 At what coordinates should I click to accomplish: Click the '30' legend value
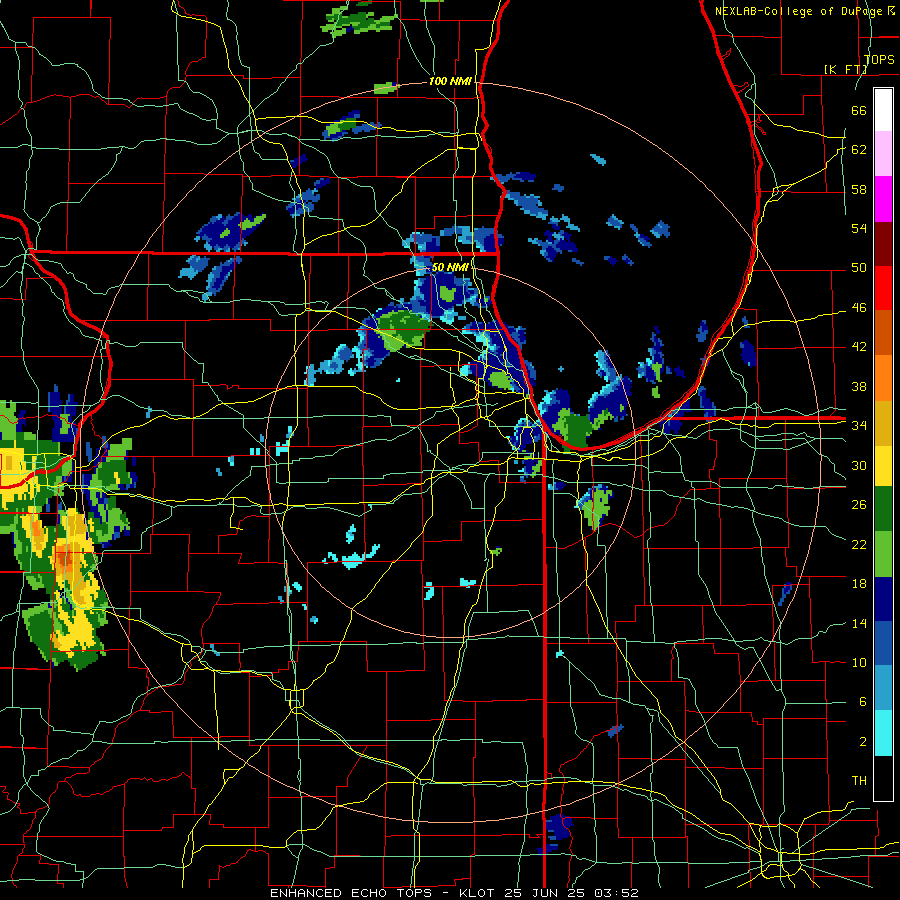[859, 465]
